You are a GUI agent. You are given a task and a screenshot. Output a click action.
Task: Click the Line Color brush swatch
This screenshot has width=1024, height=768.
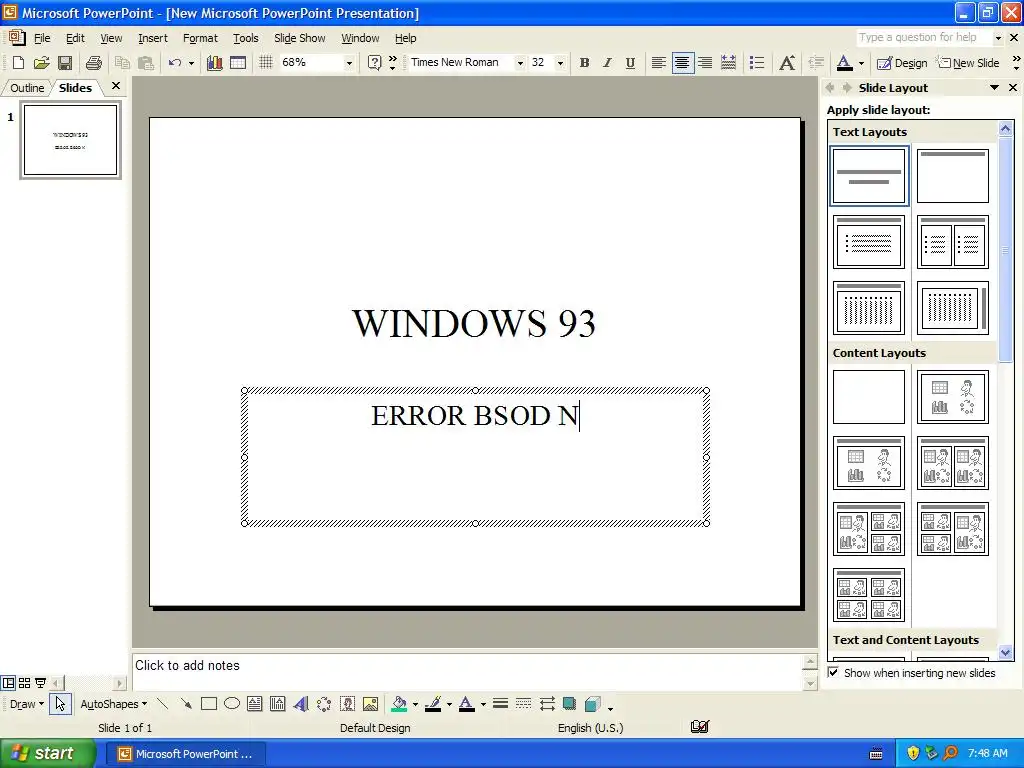click(433, 703)
